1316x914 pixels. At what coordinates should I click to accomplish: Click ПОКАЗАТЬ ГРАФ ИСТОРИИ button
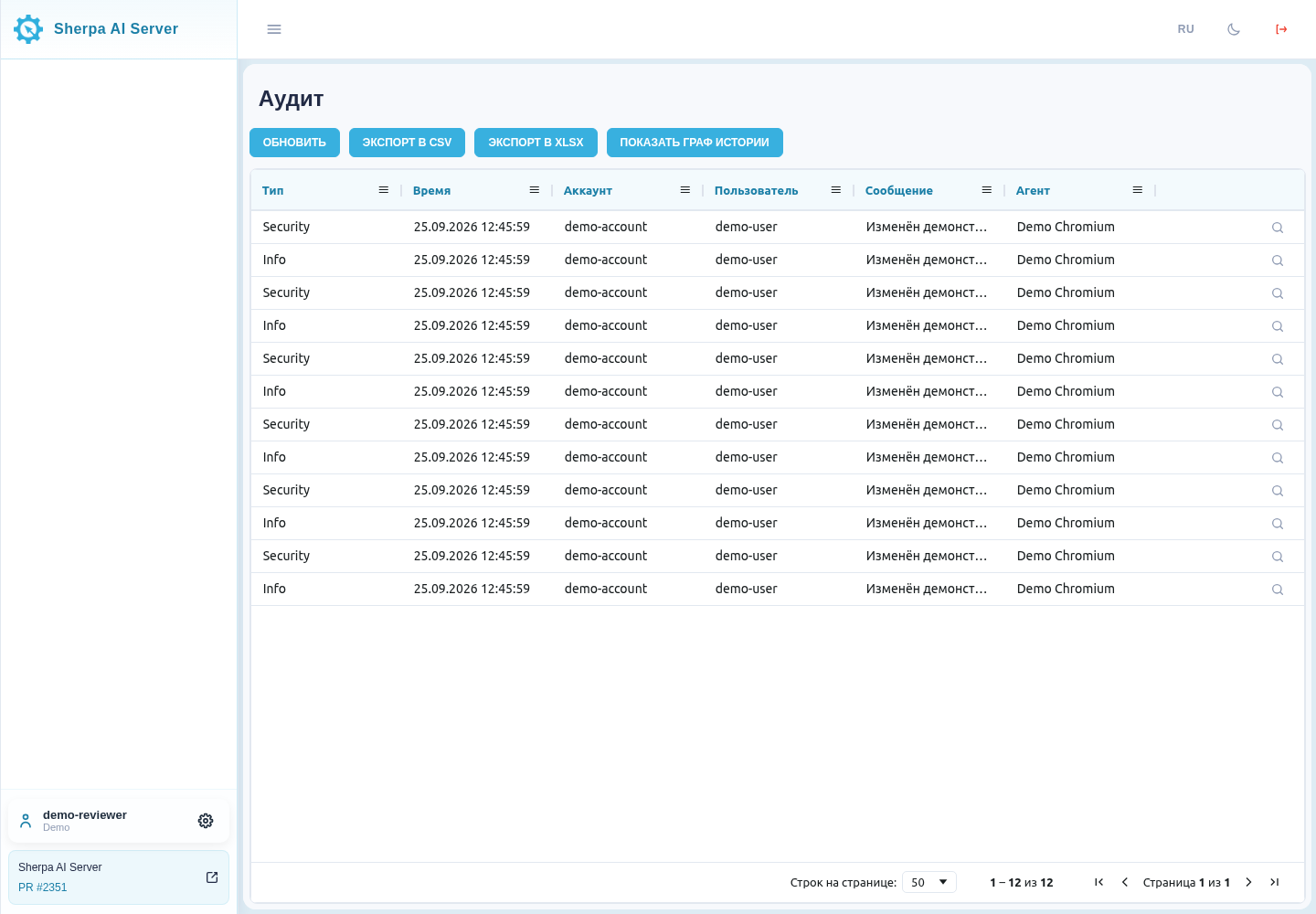(695, 143)
